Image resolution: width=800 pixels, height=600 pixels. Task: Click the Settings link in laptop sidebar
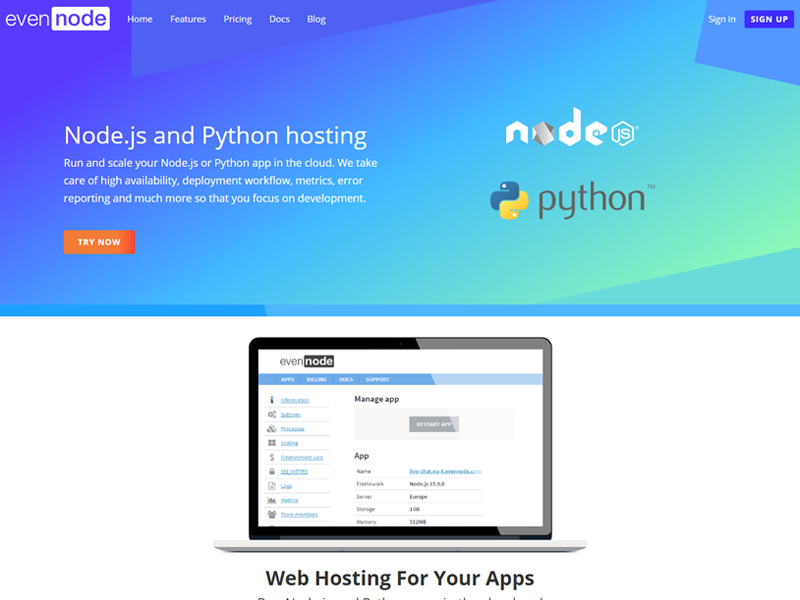pos(290,415)
